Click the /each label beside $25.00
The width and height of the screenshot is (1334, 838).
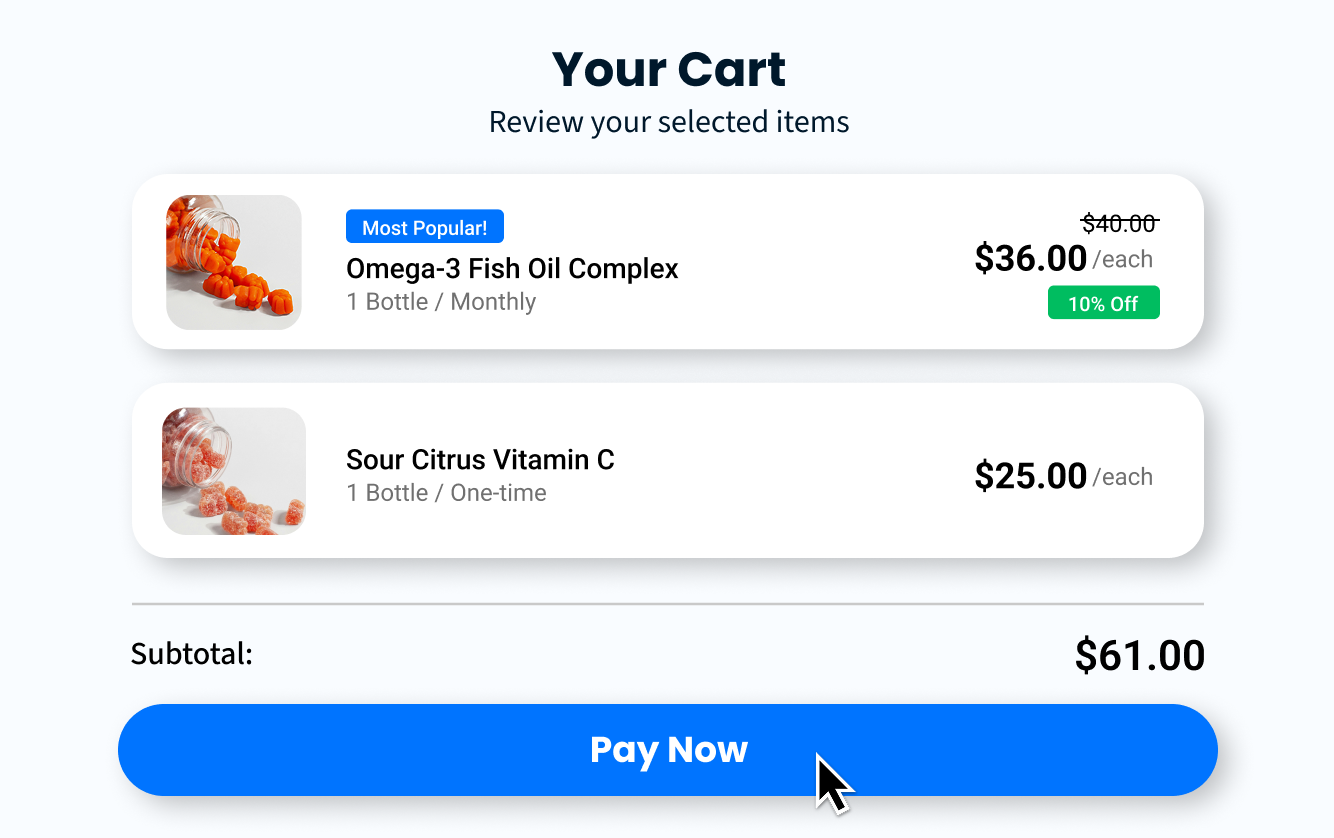click(x=1126, y=478)
